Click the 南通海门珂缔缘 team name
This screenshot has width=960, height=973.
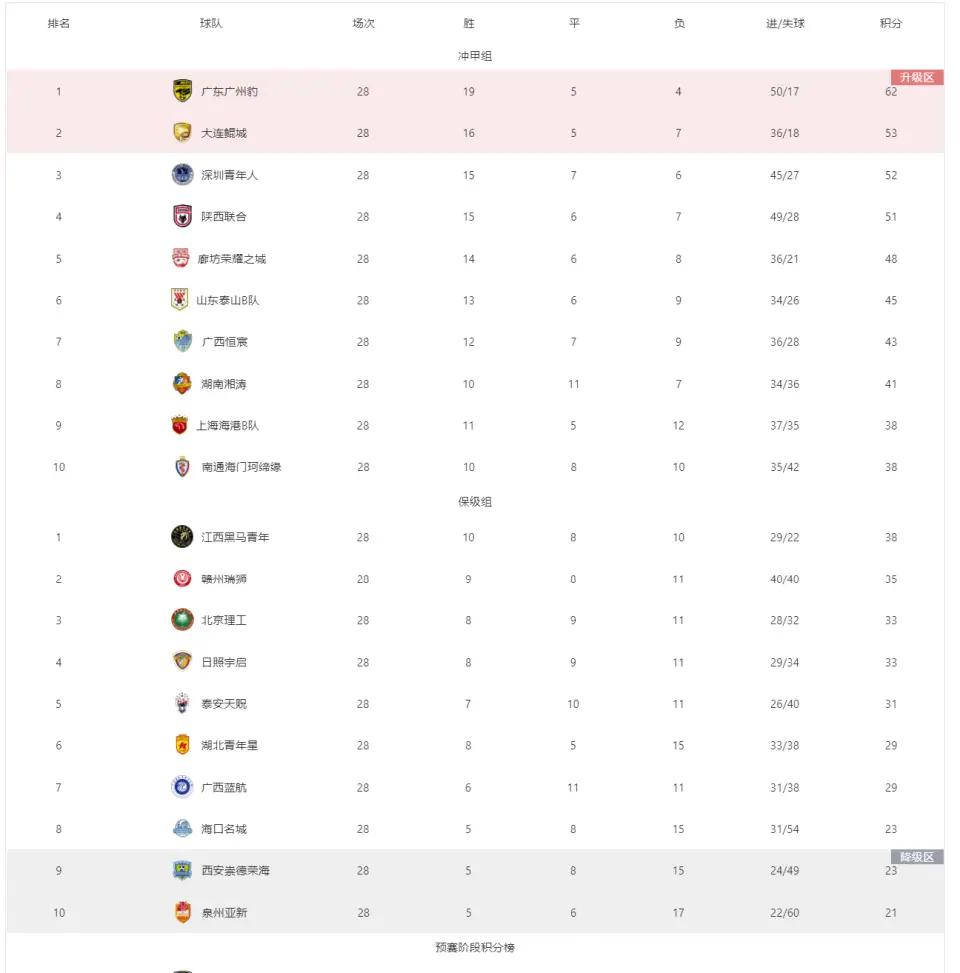click(x=241, y=467)
